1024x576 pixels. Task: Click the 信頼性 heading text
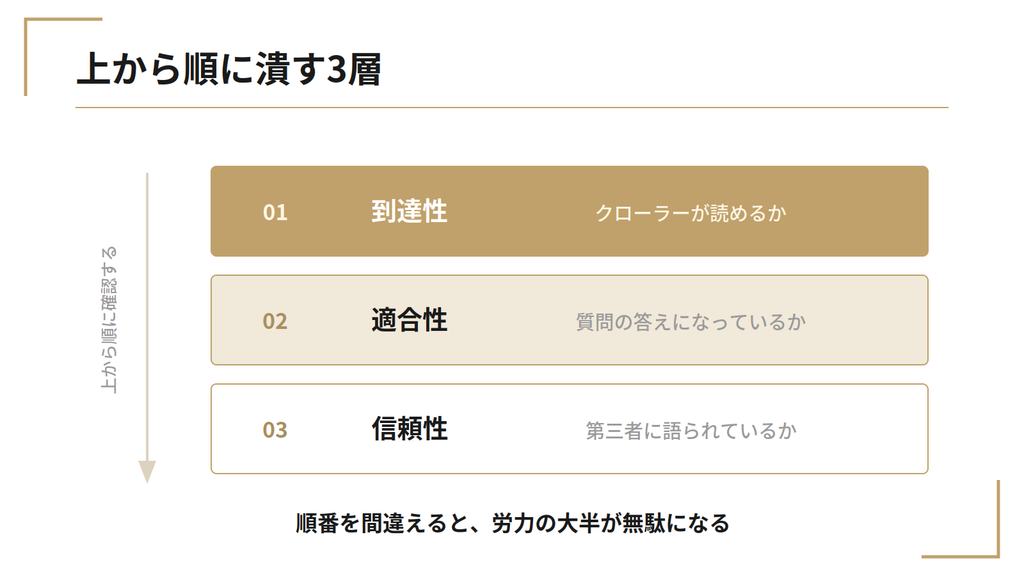point(409,429)
